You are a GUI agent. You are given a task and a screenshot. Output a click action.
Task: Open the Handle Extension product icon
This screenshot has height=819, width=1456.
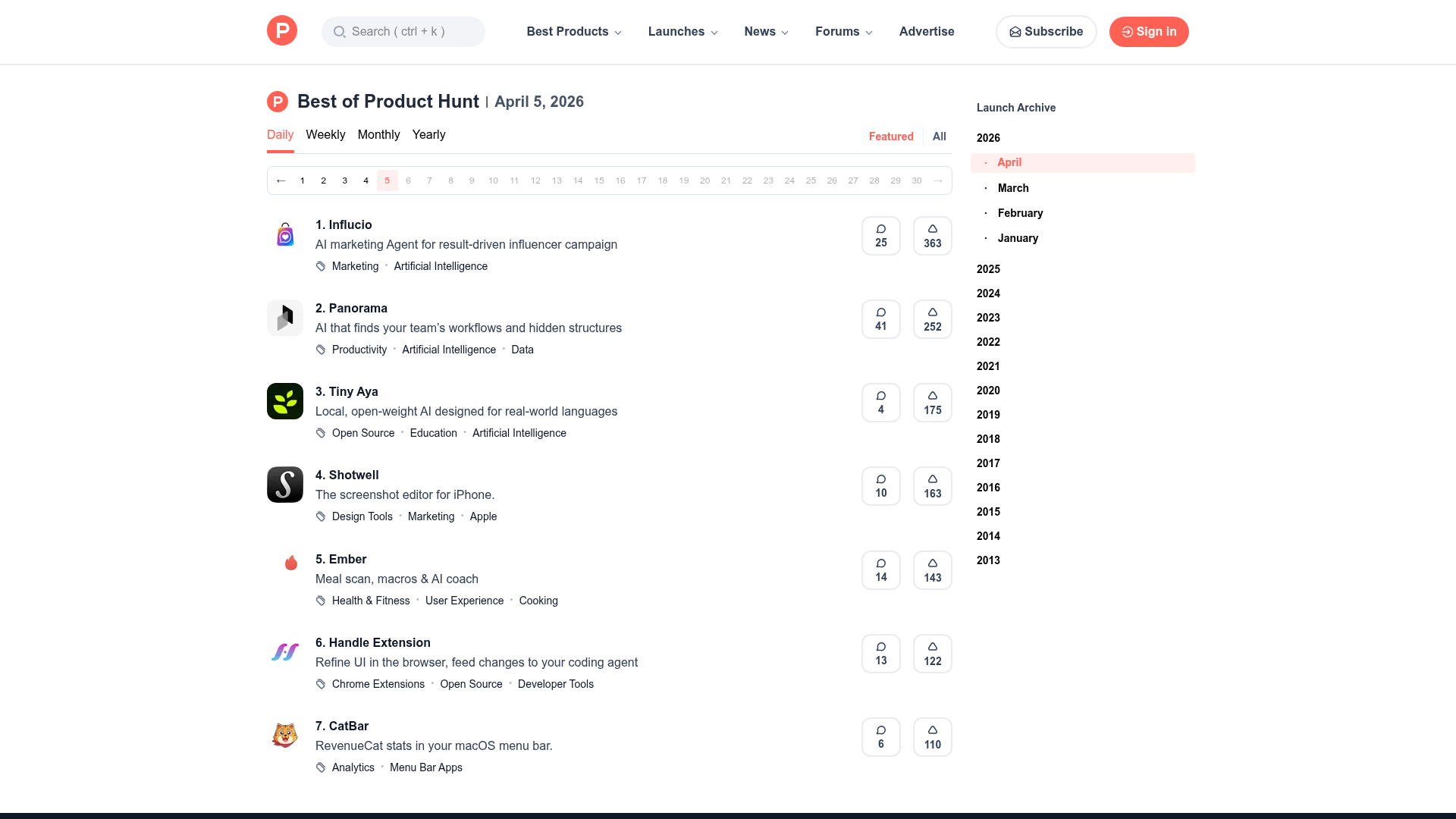285,652
